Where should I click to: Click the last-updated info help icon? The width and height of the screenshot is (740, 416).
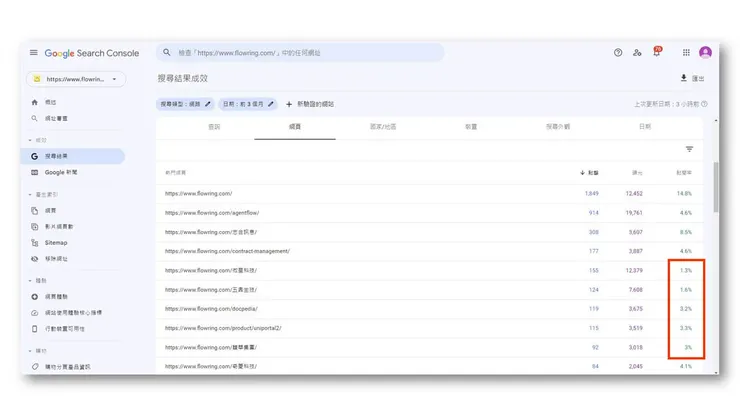pyautogui.click(x=704, y=104)
